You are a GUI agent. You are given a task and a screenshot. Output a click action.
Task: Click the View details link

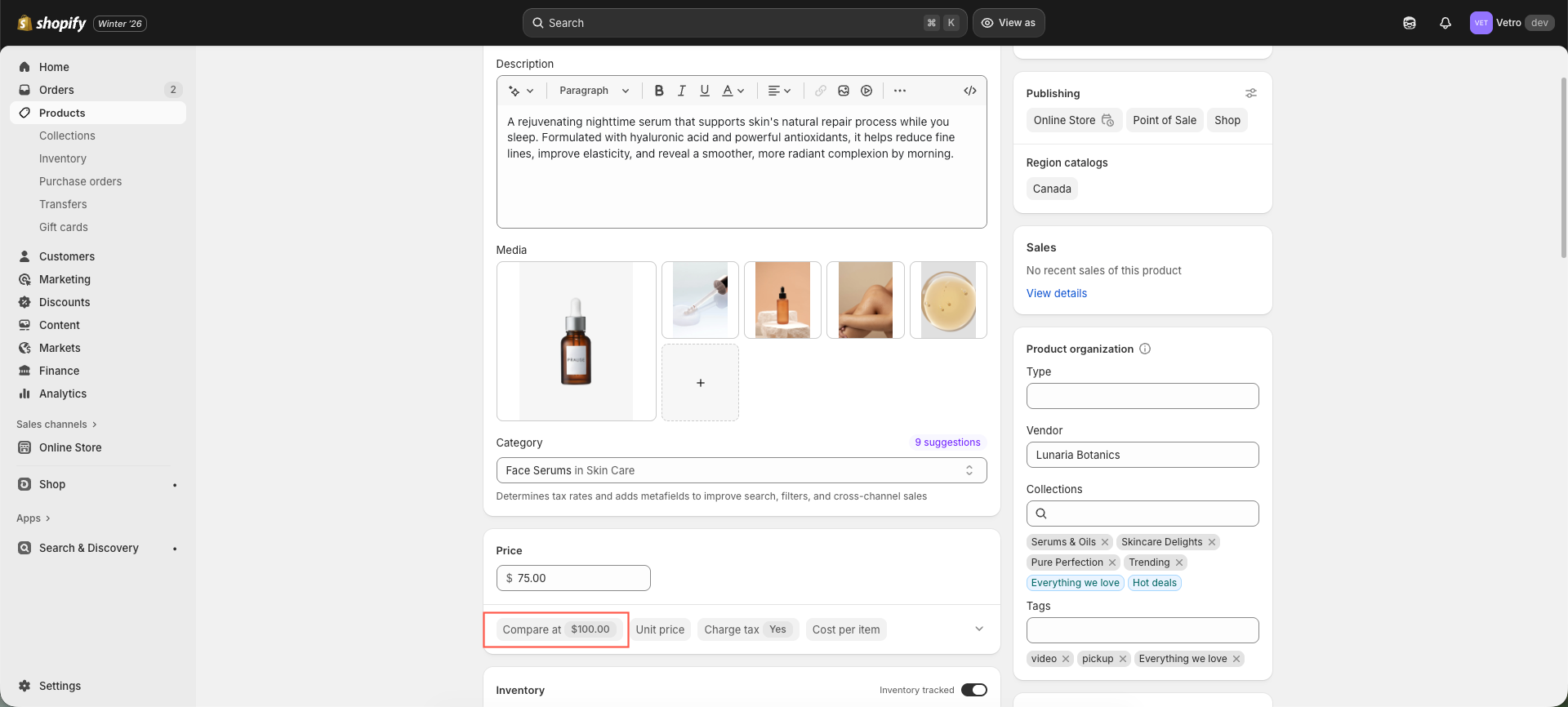pyautogui.click(x=1056, y=293)
